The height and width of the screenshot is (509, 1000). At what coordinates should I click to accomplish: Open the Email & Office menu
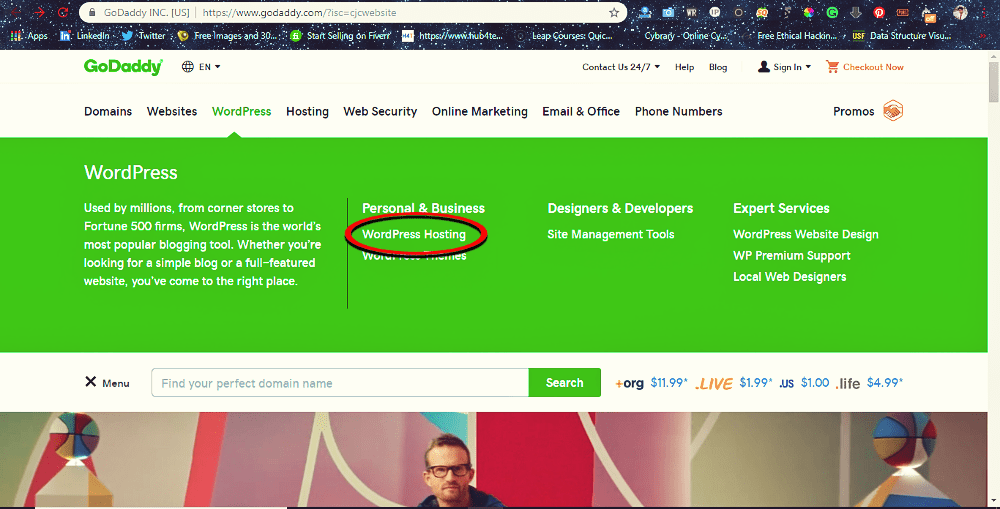pos(581,111)
